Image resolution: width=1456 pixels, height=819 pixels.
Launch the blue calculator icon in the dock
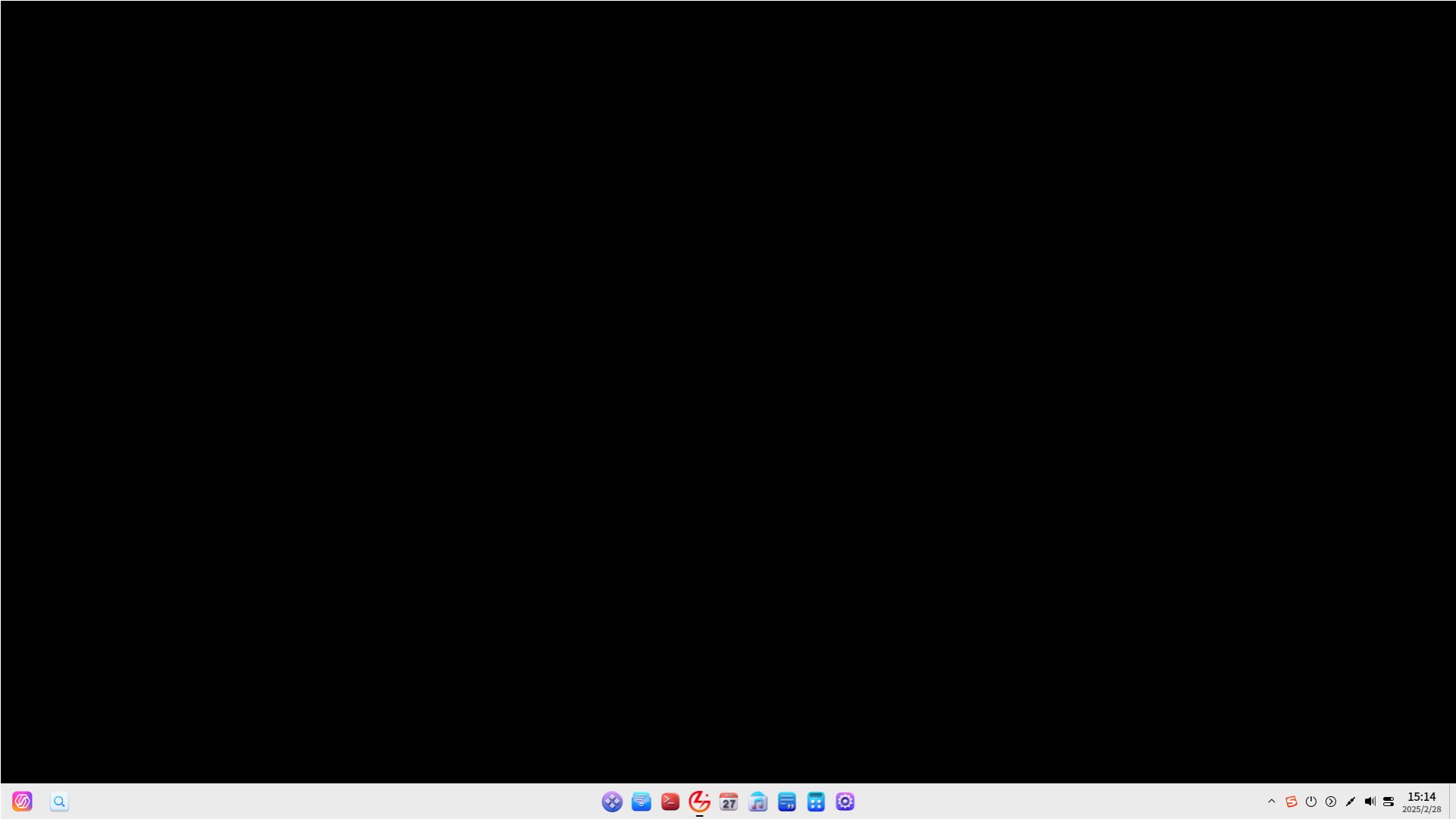pyautogui.click(x=816, y=802)
